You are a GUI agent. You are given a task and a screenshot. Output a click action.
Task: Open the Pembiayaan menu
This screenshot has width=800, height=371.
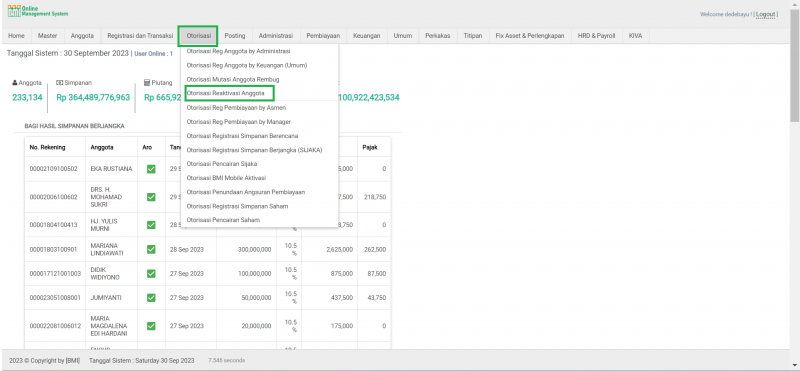(323, 36)
